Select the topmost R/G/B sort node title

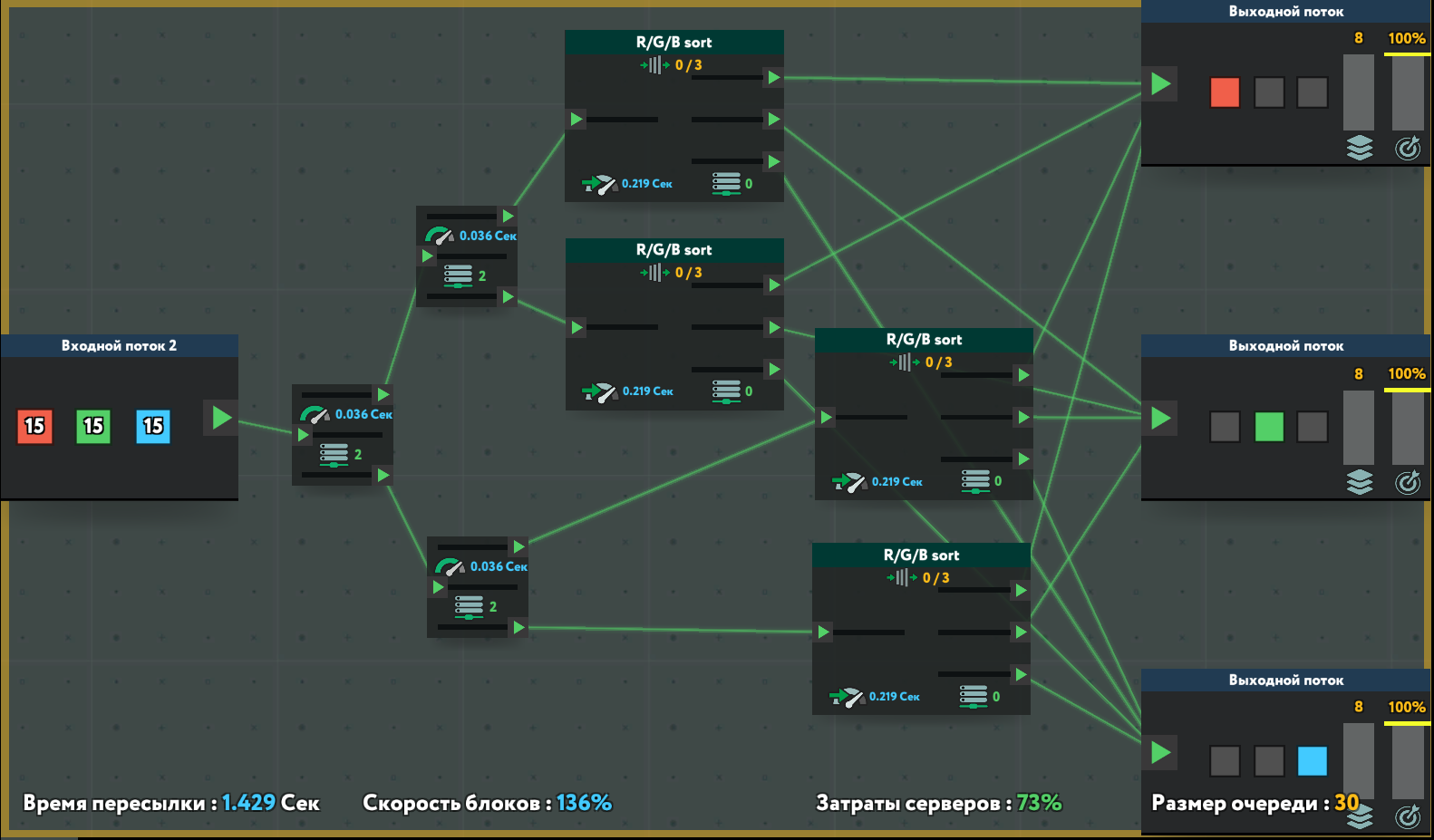point(674,42)
